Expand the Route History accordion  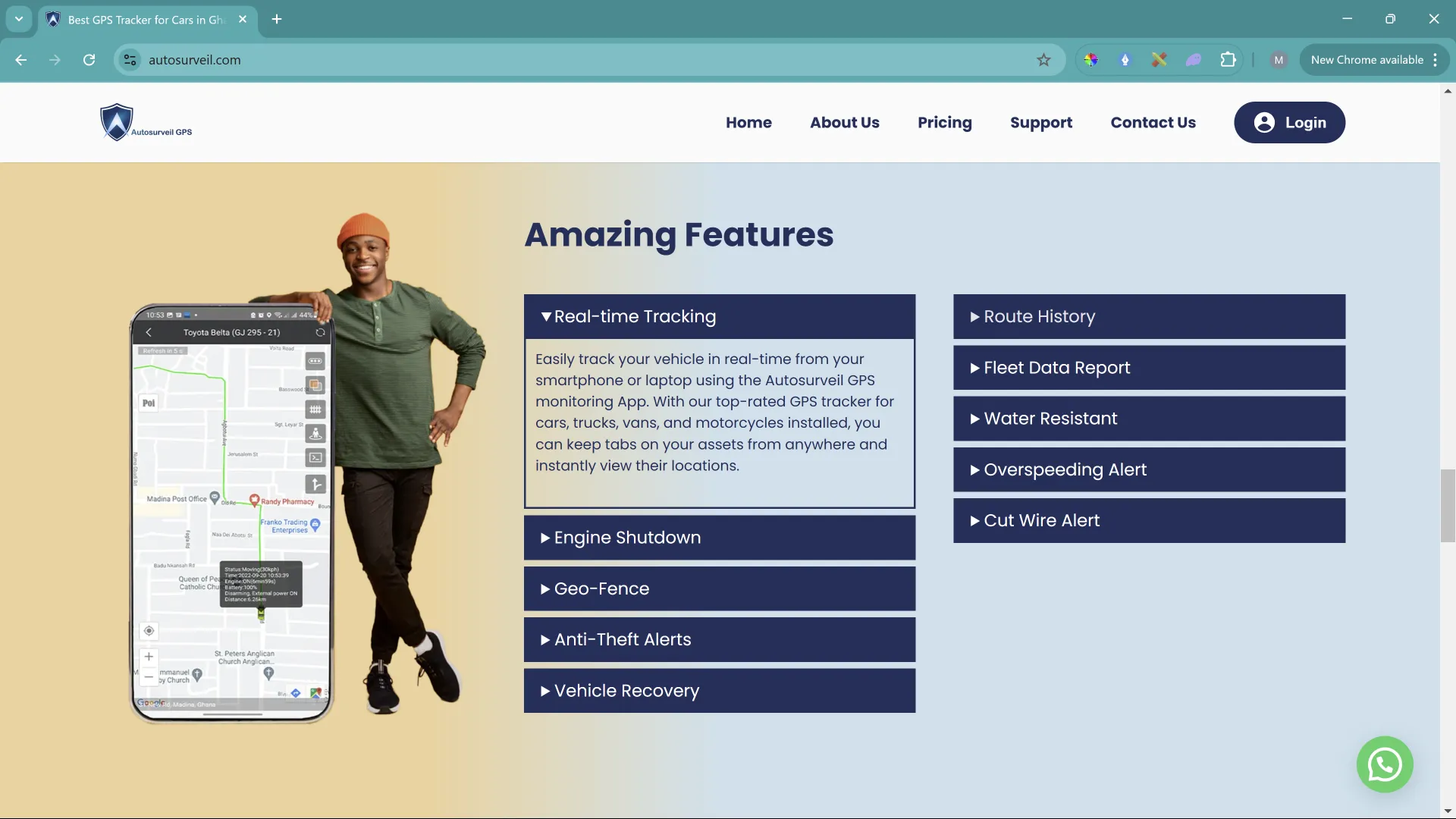click(x=1149, y=317)
